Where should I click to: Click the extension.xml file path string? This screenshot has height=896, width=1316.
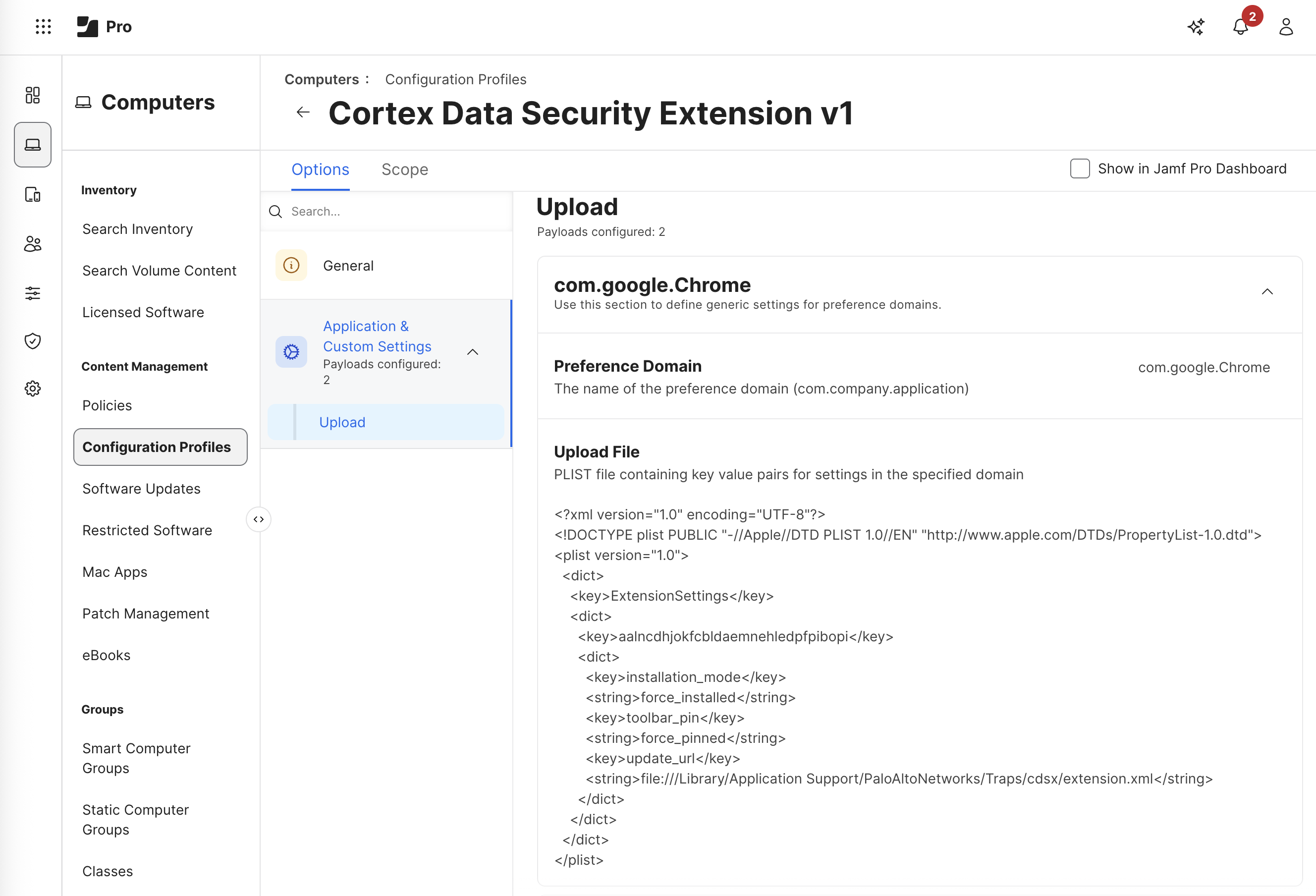coord(899,780)
